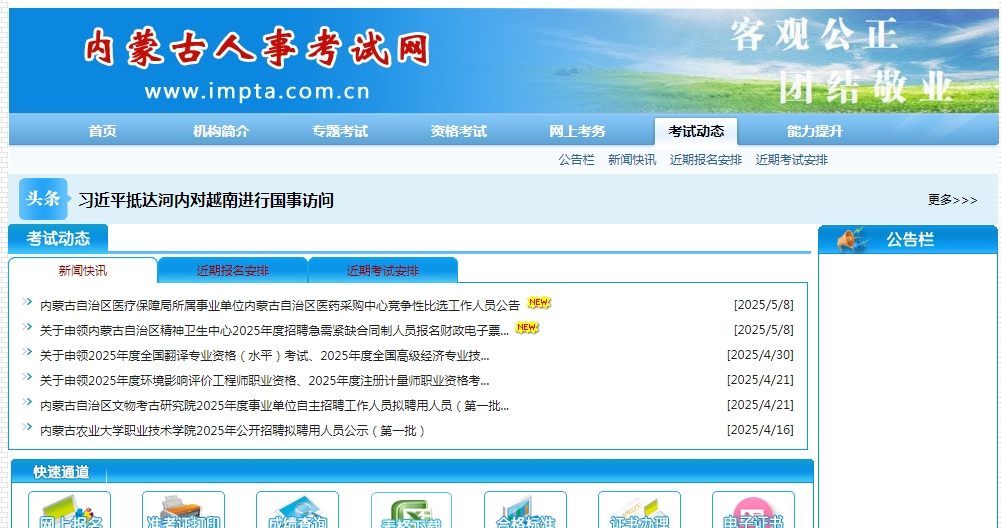Click 更多>>> next to the headline

point(952,200)
